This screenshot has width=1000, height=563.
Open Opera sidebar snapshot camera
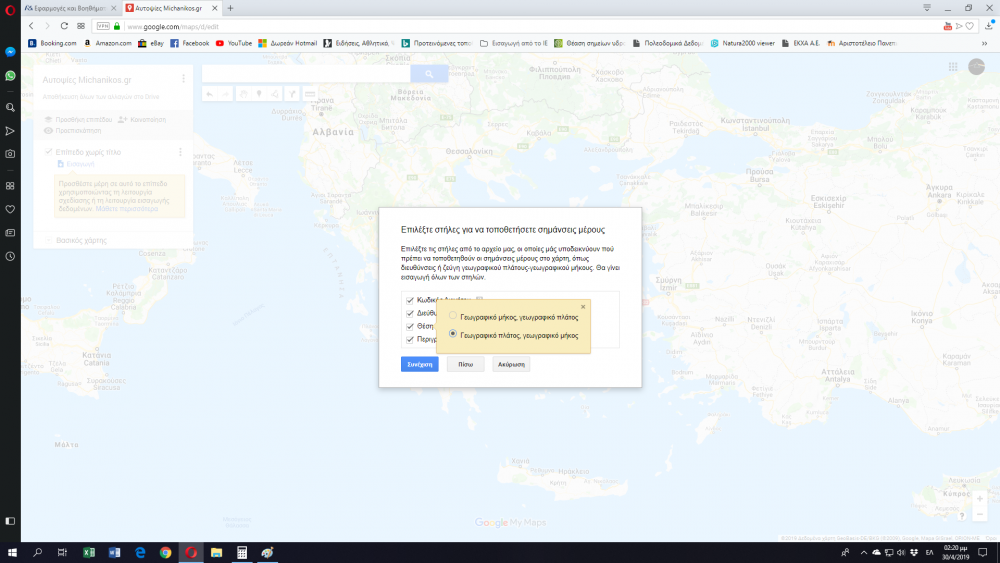[x=10, y=154]
